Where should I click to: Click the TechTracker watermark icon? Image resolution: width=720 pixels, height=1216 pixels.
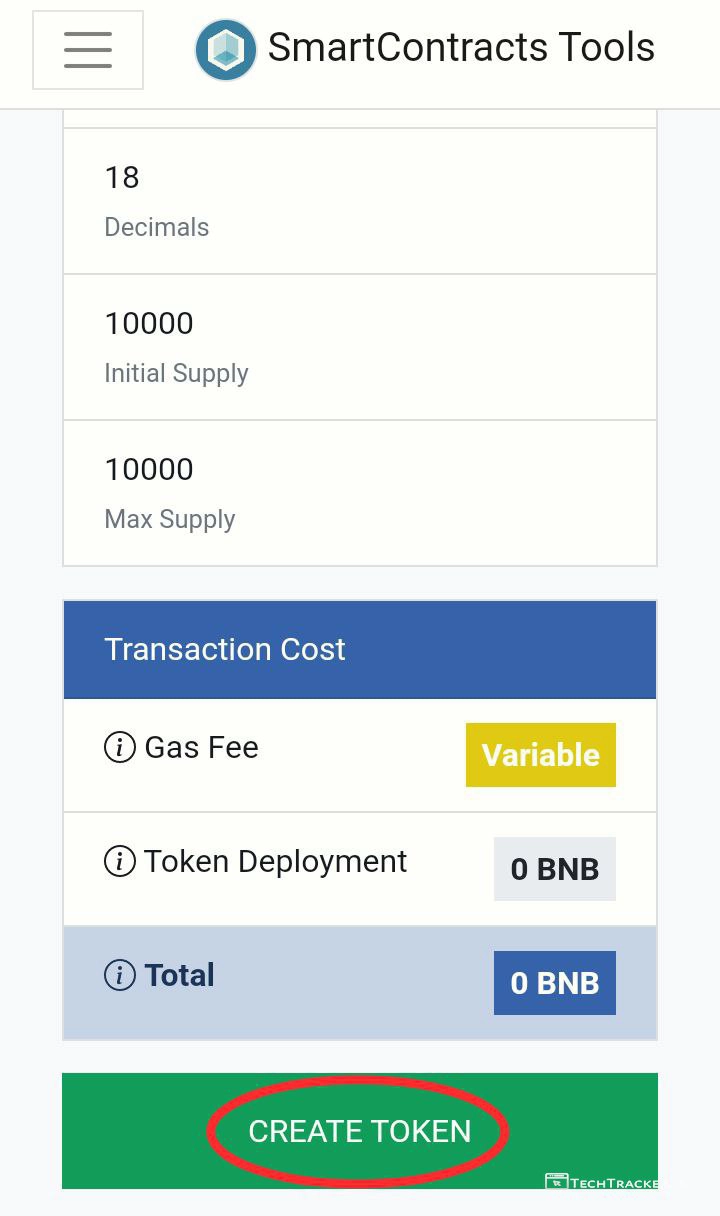click(x=557, y=1183)
